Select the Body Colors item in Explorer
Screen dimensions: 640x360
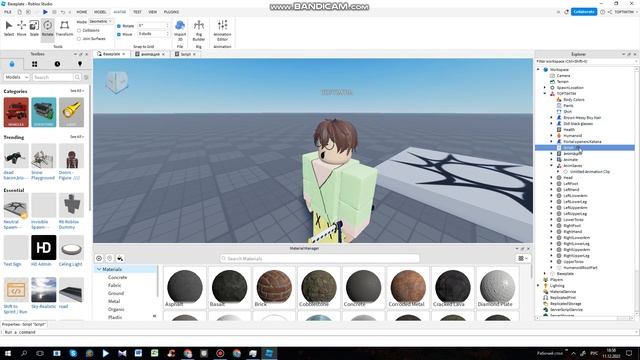(x=573, y=100)
